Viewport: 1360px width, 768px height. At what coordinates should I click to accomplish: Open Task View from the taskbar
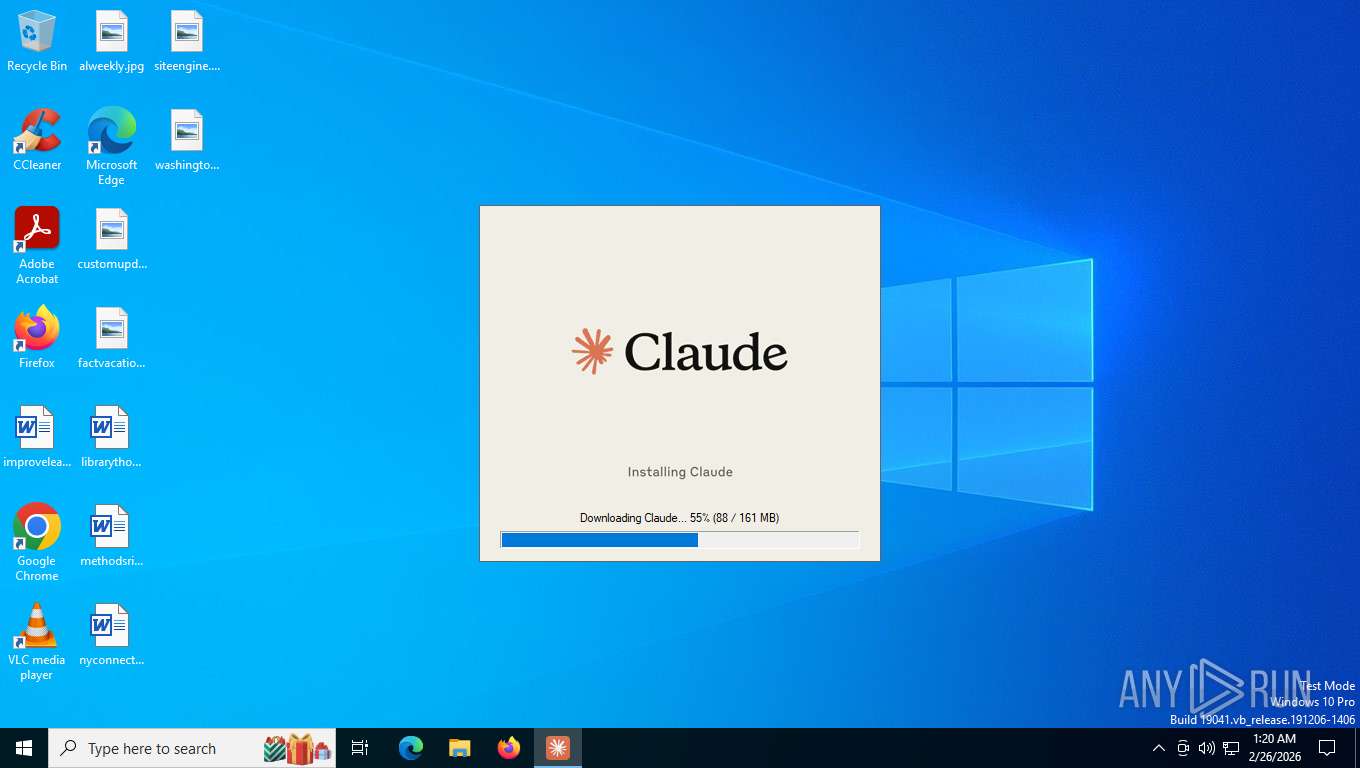360,748
